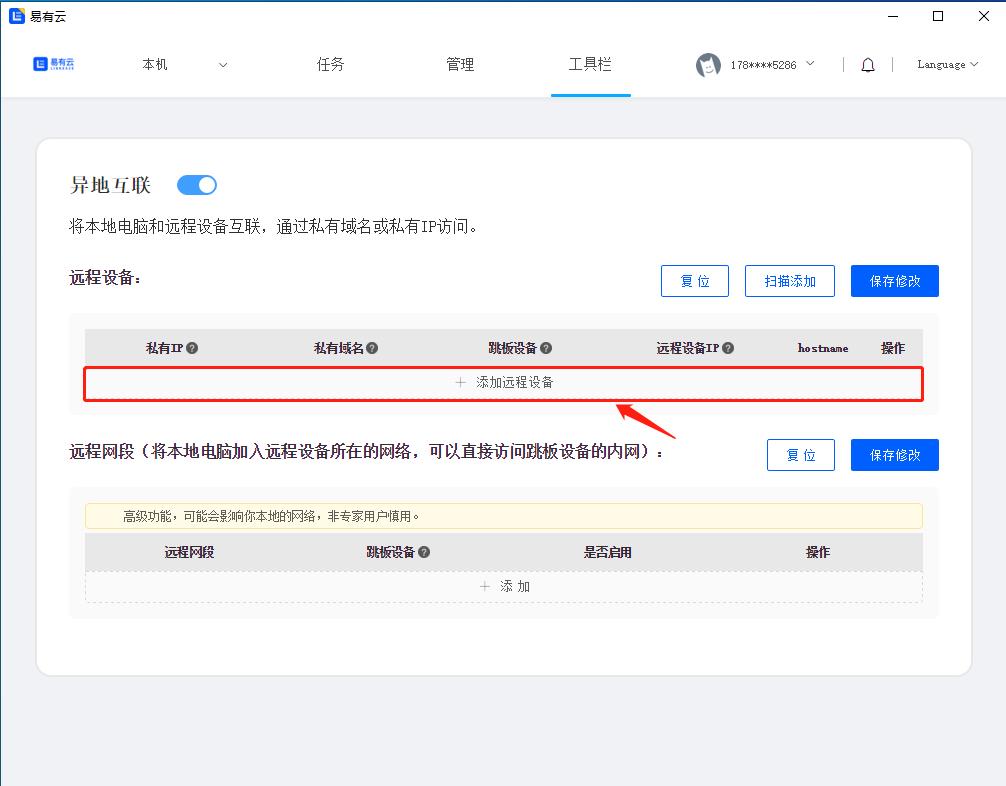The image size is (1006, 786).
Task: Toggle the 异地互联 switch off
Action: click(x=197, y=185)
